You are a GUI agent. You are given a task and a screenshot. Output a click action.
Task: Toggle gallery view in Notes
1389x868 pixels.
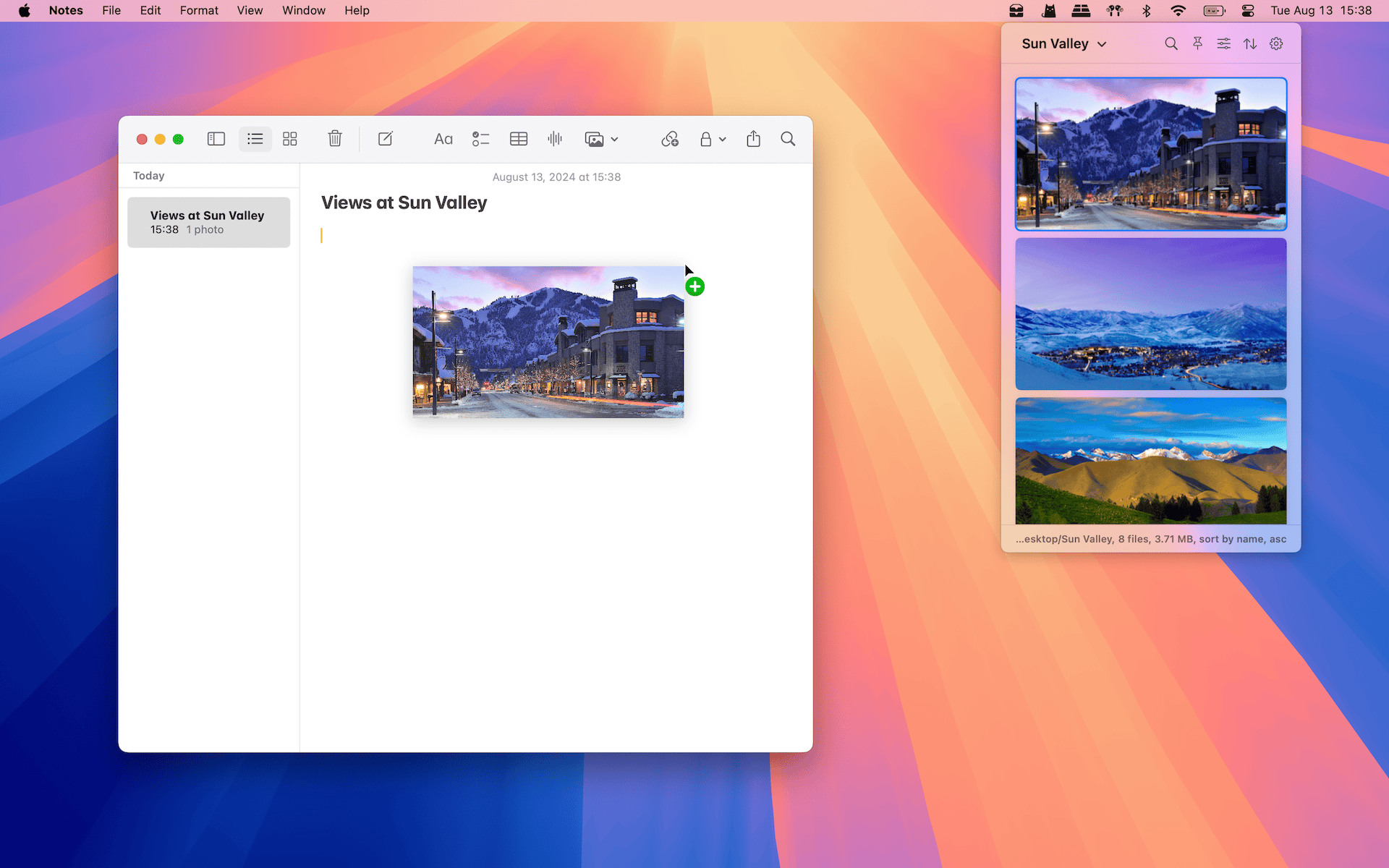289,139
